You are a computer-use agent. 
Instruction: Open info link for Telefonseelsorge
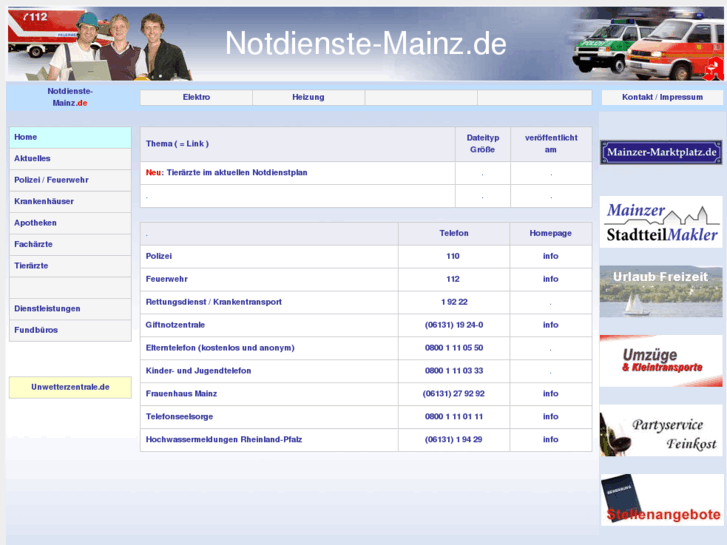click(x=550, y=417)
